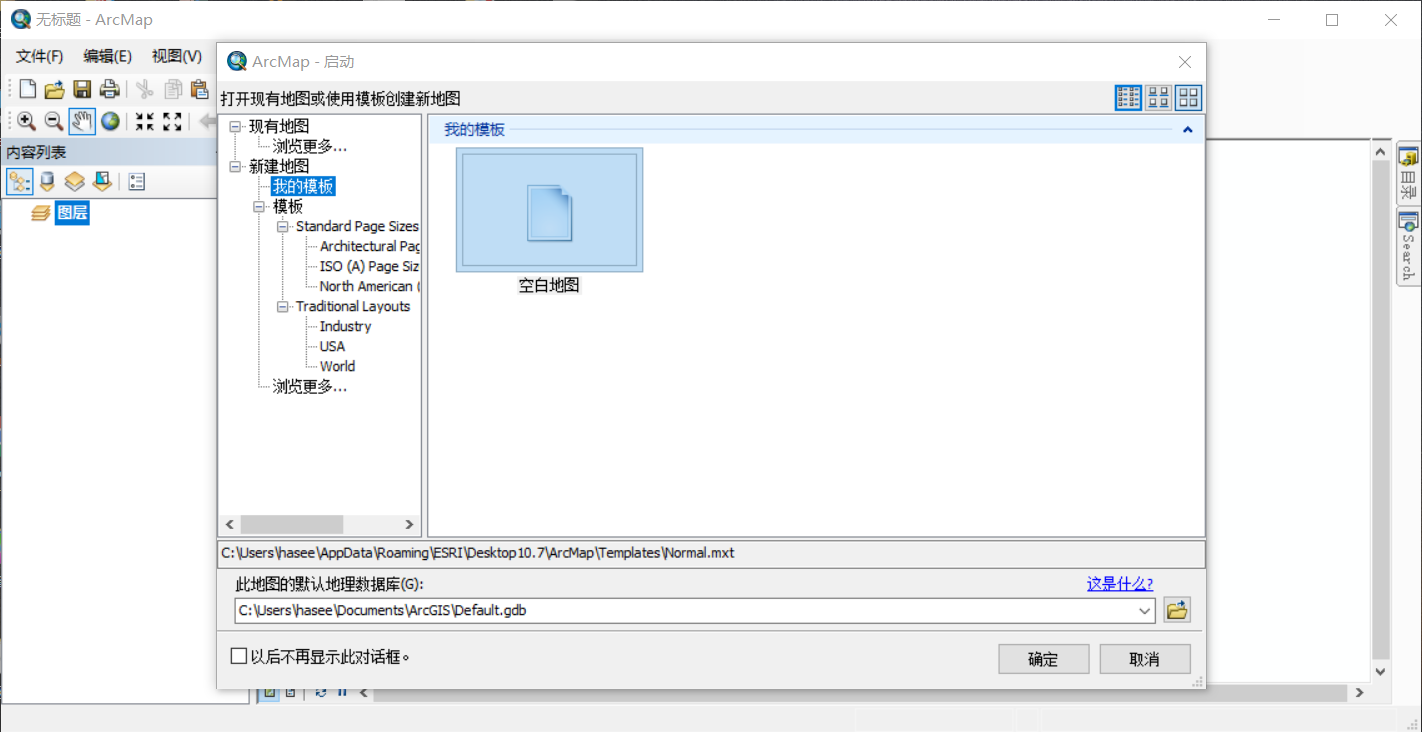
Task: Click List By Source cylinder icon
Action: [x=47, y=182]
